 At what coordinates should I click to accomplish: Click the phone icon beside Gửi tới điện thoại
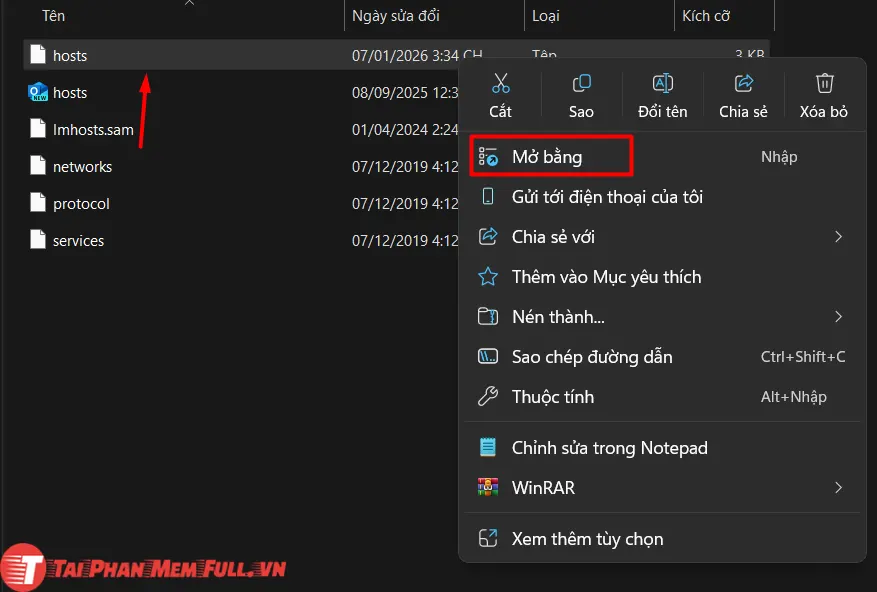[x=489, y=197]
